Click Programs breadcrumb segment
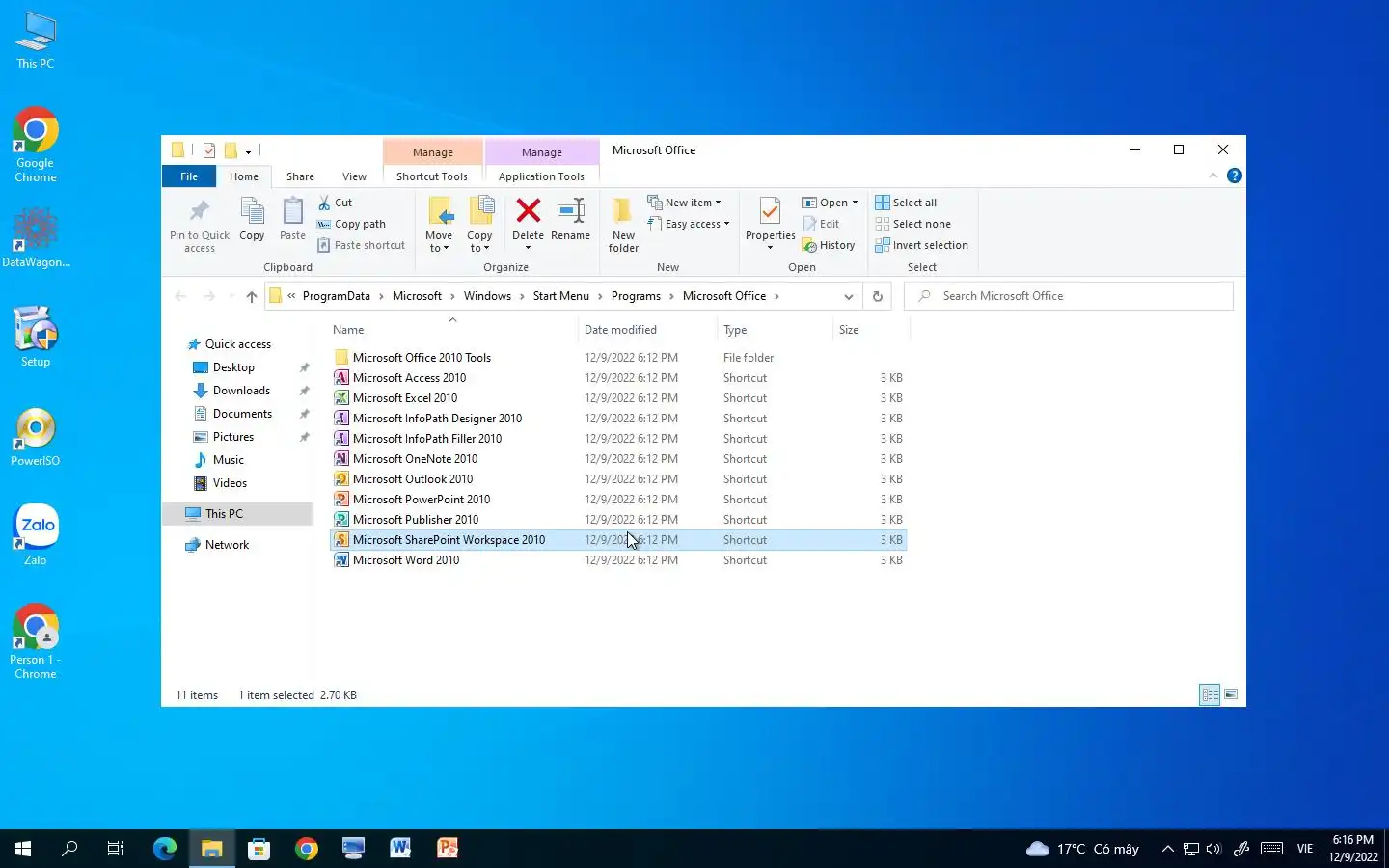Image resolution: width=1389 pixels, height=868 pixels. 636,296
